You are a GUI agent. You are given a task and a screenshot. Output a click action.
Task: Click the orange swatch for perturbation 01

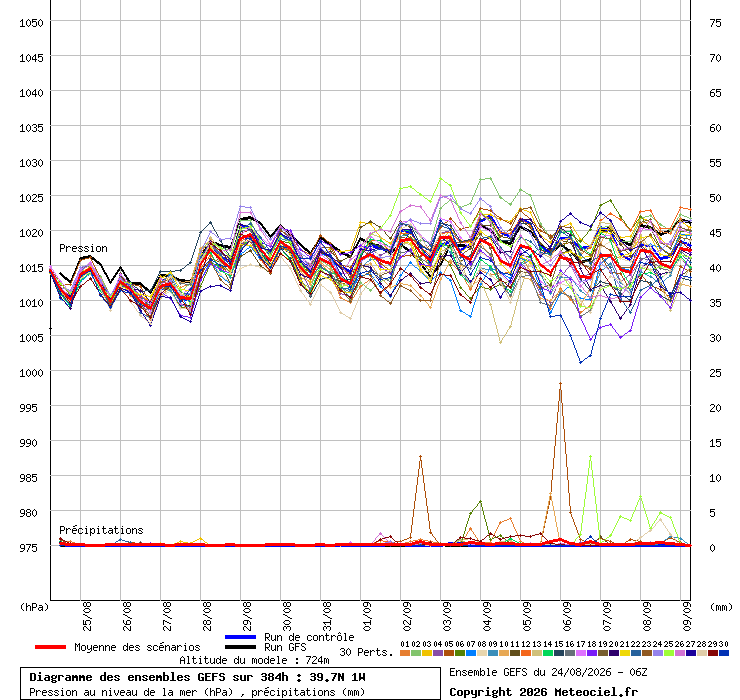pos(405,653)
